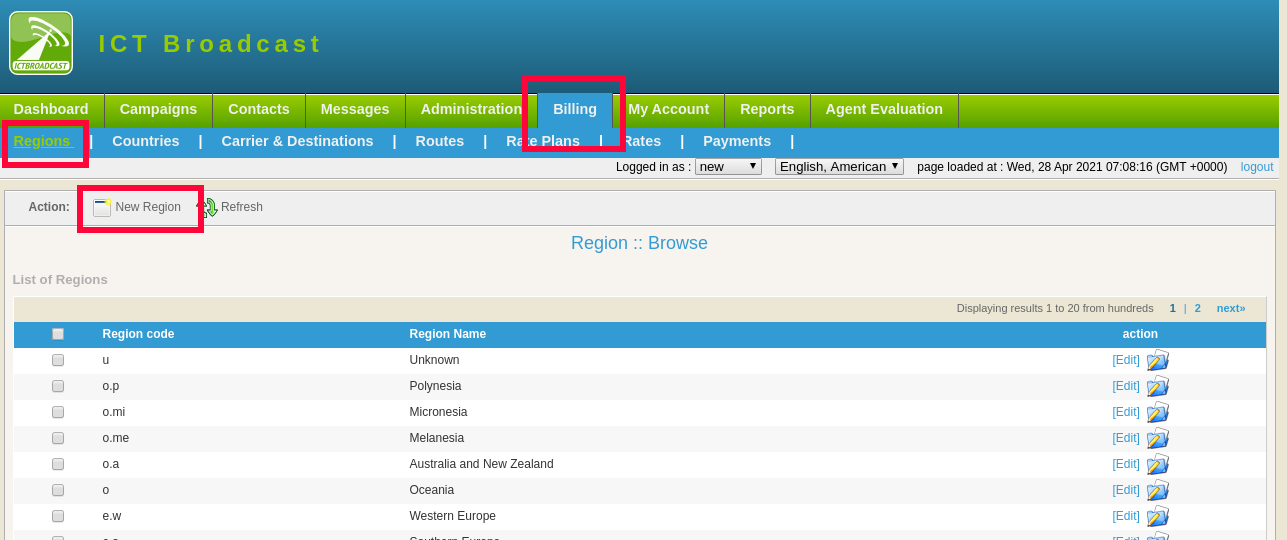Image resolution: width=1287 pixels, height=540 pixels.
Task: Open the Dashboard tab
Action: point(51,110)
